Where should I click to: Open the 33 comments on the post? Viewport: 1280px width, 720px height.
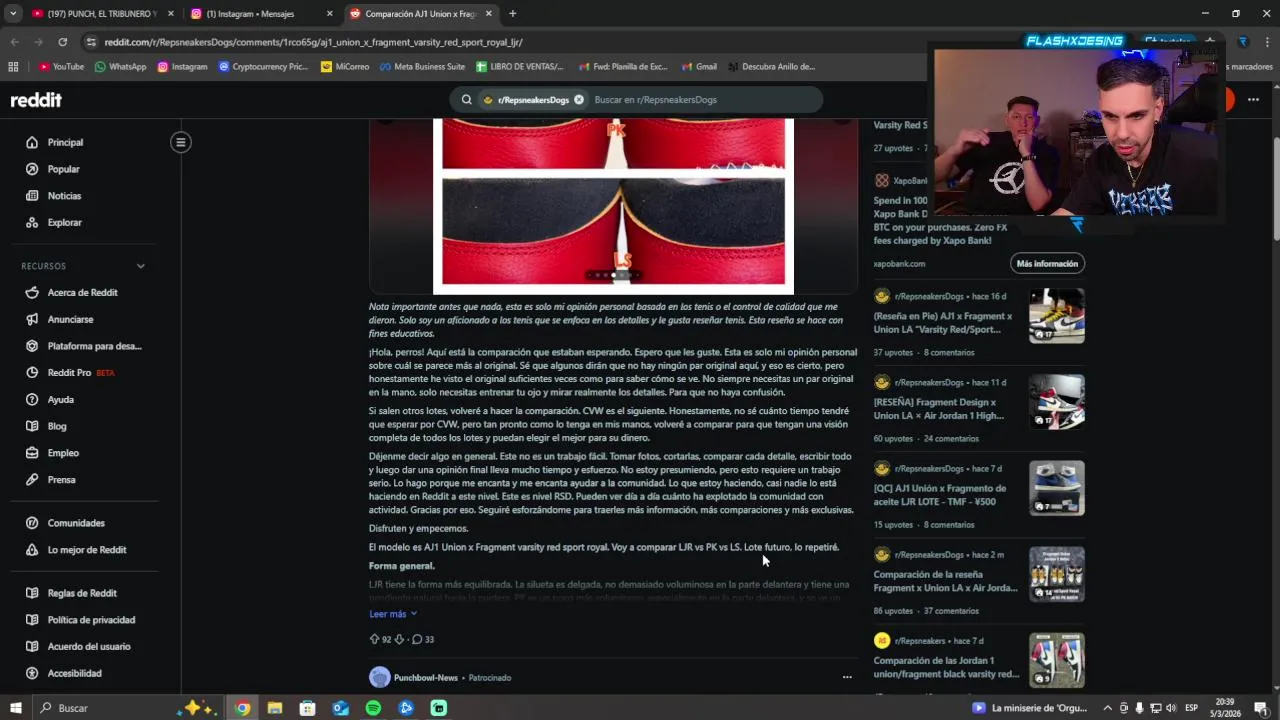point(423,639)
